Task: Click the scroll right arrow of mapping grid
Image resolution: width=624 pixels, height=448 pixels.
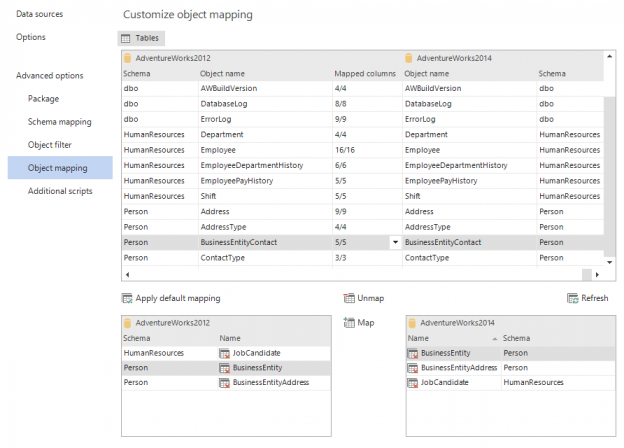Action: coord(597,275)
